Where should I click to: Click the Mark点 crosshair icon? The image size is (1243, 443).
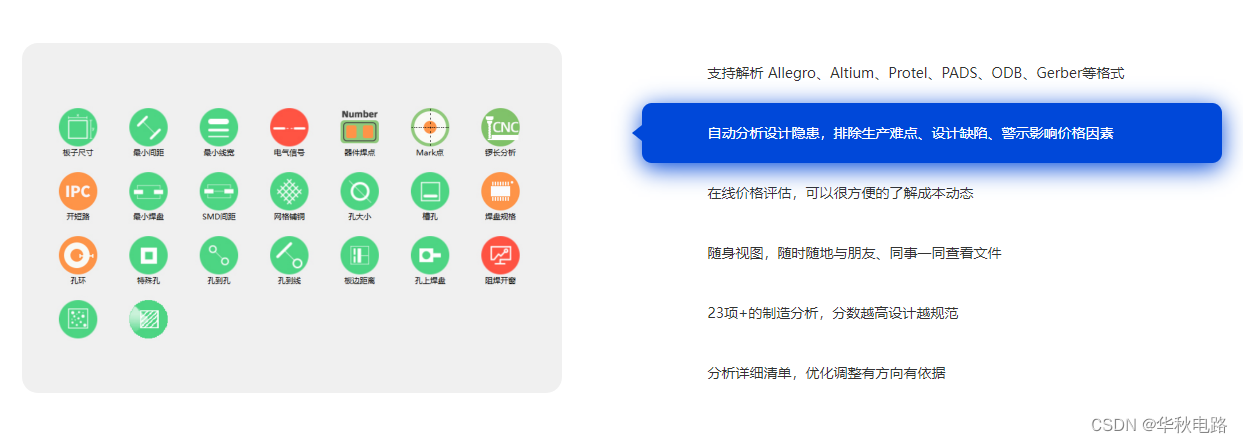pyautogui.click(x=430, y=127)
